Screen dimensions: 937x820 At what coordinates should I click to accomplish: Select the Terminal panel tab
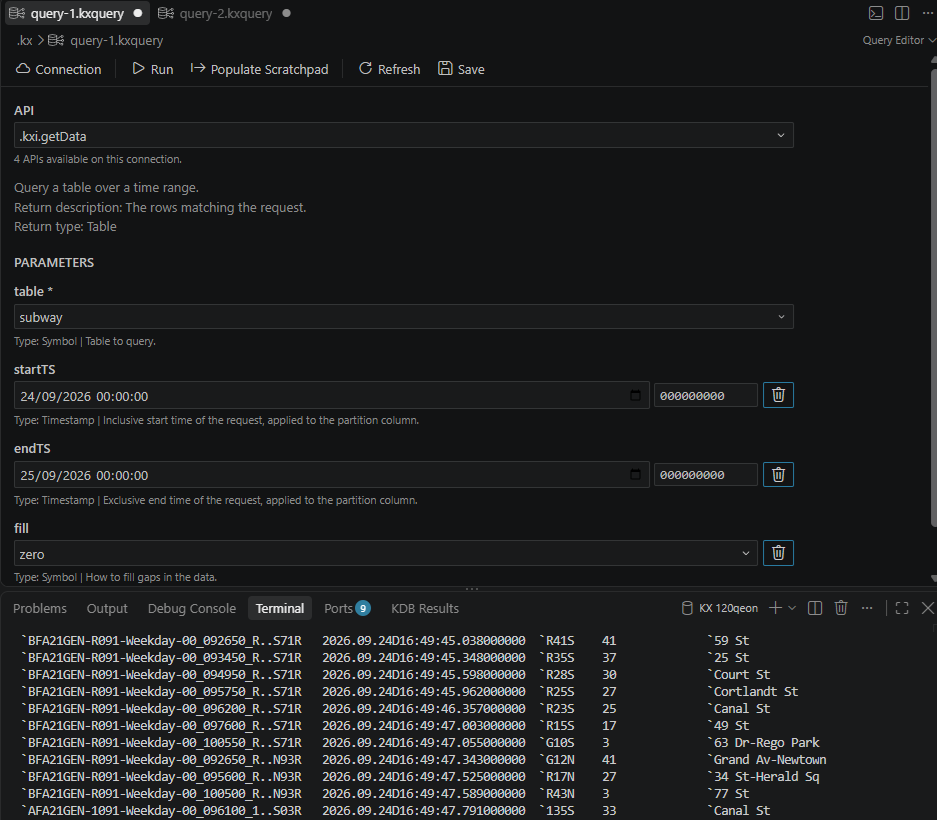click(280, 608)
